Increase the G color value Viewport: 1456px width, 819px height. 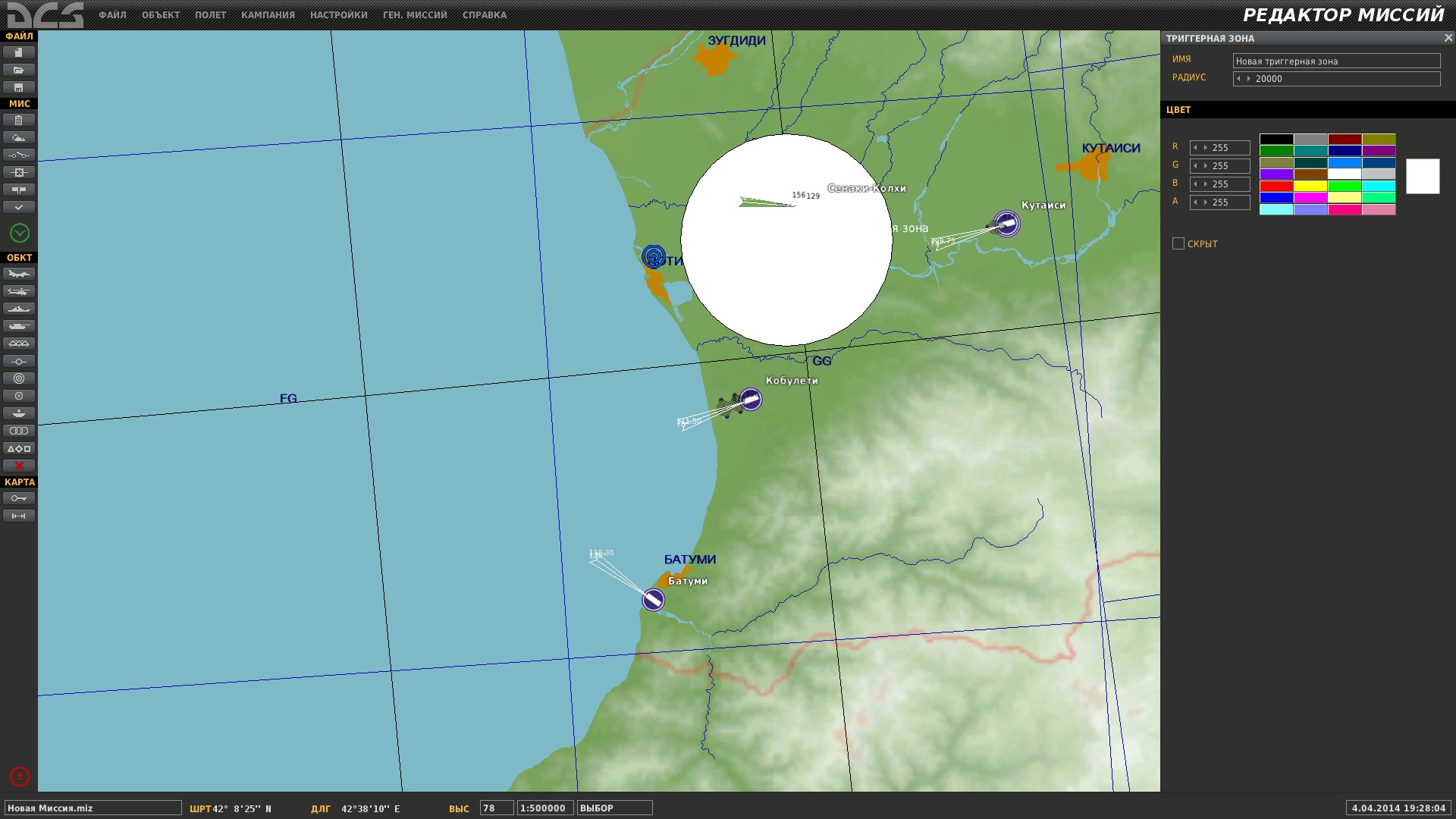click(1205, 166)
